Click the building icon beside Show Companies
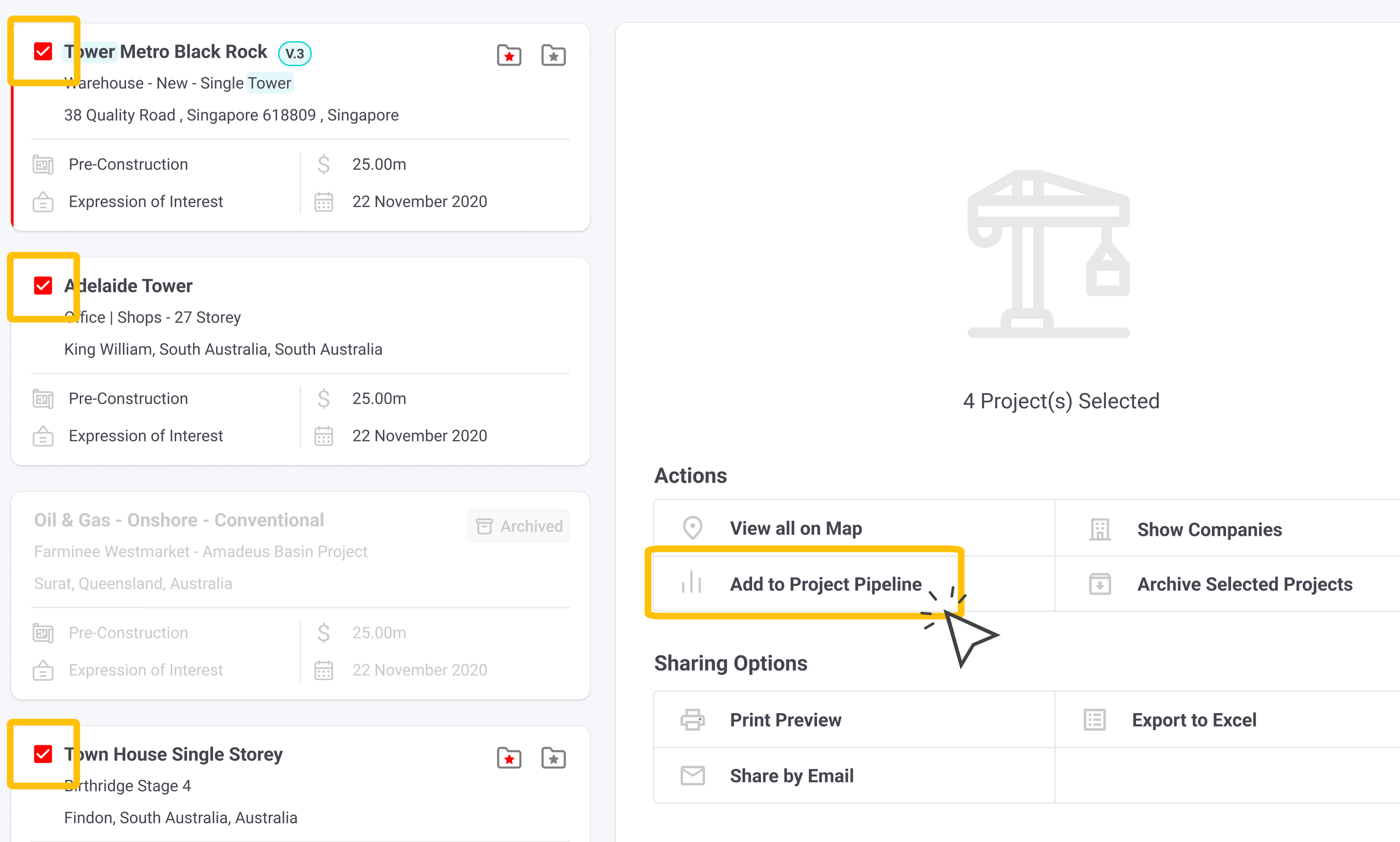Image resolution: width=1400 pixels, height=842 pixels. tap(1100, 529)
